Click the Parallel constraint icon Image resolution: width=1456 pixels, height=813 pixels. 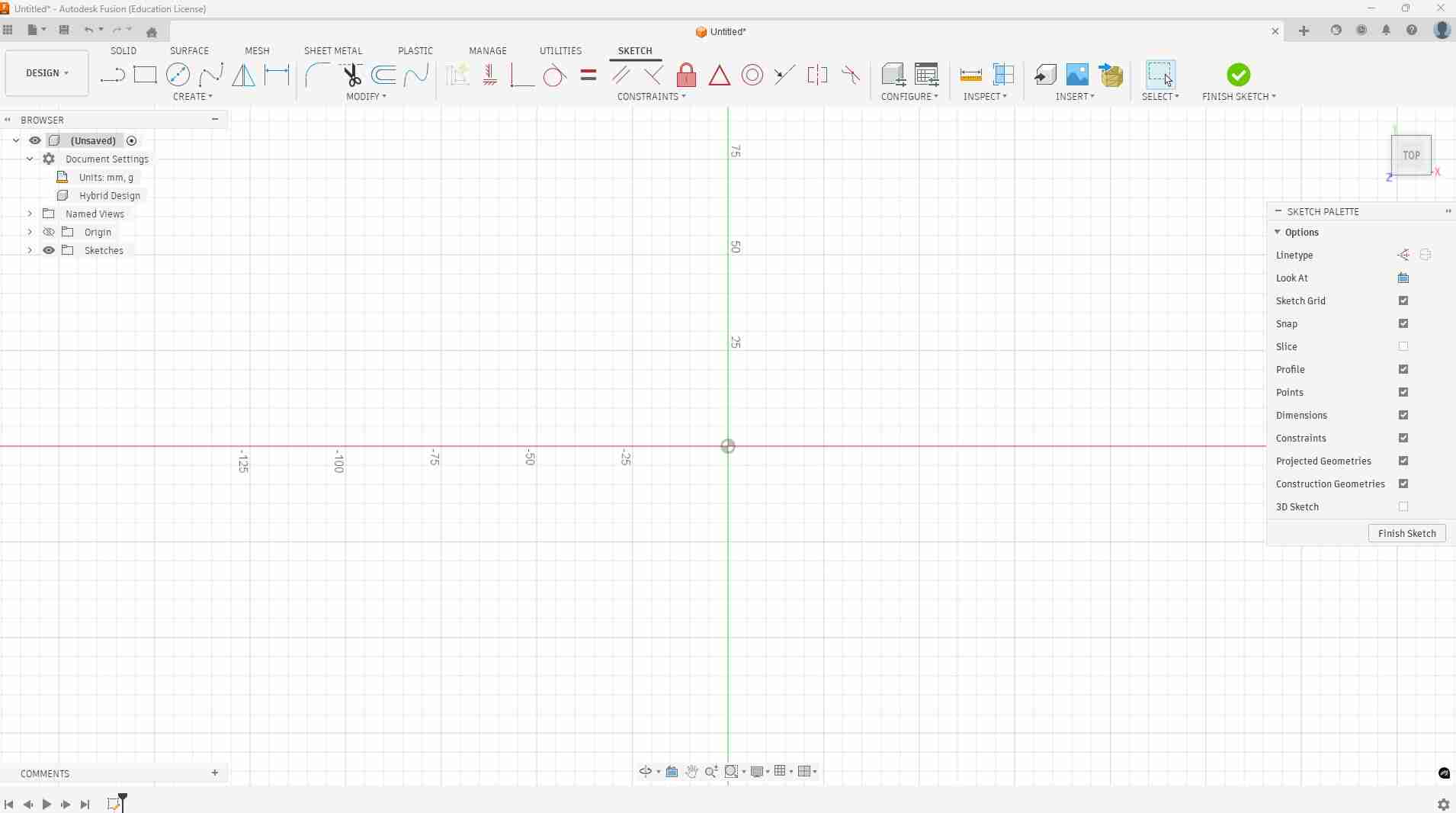[x=621, y=75]
